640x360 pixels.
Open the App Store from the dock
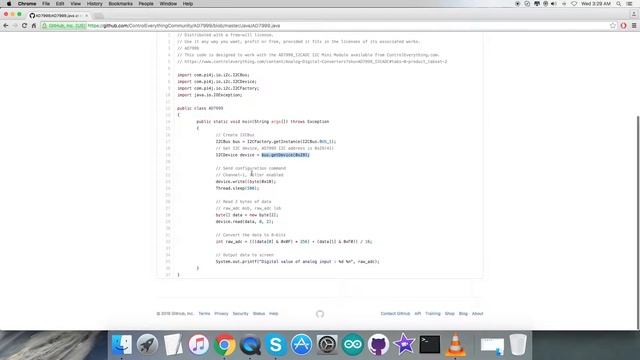pyautogui.click(x=302, y=345)
